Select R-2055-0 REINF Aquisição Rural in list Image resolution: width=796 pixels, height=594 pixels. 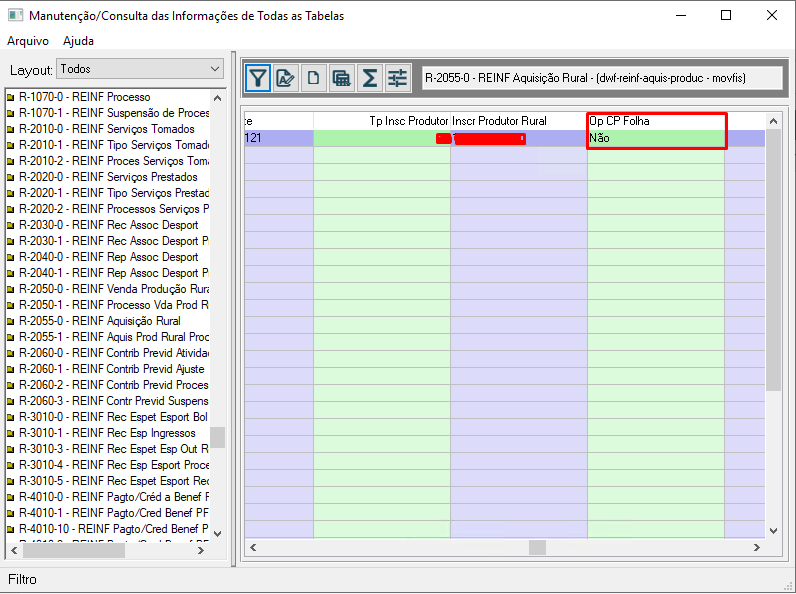(99, 321)
